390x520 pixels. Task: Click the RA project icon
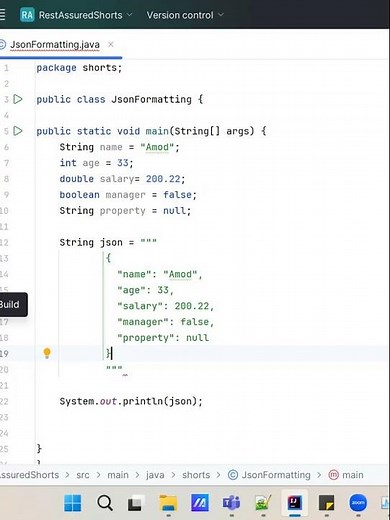point(27,15)
